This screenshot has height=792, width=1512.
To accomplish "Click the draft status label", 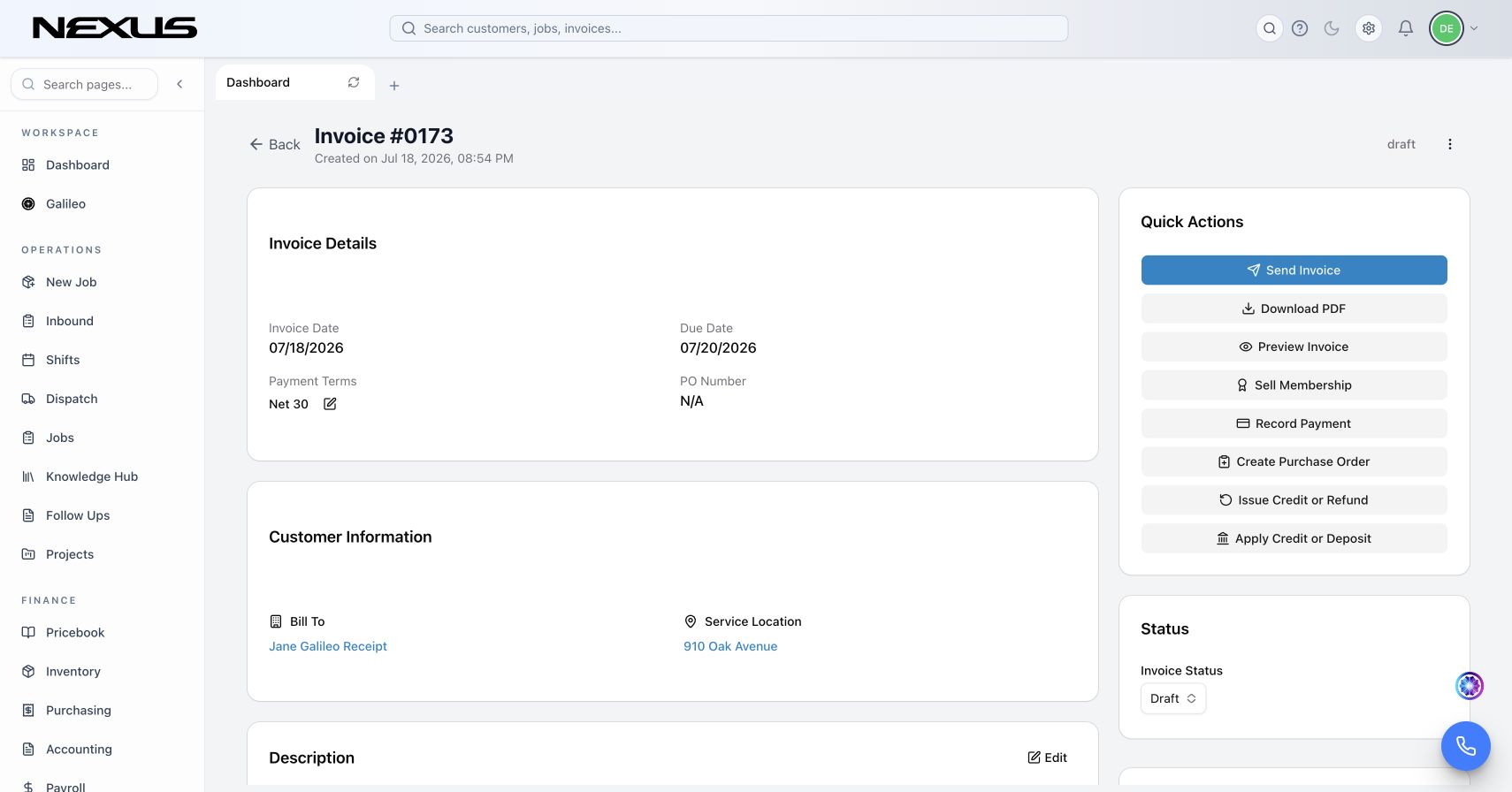I will 1401,144.
